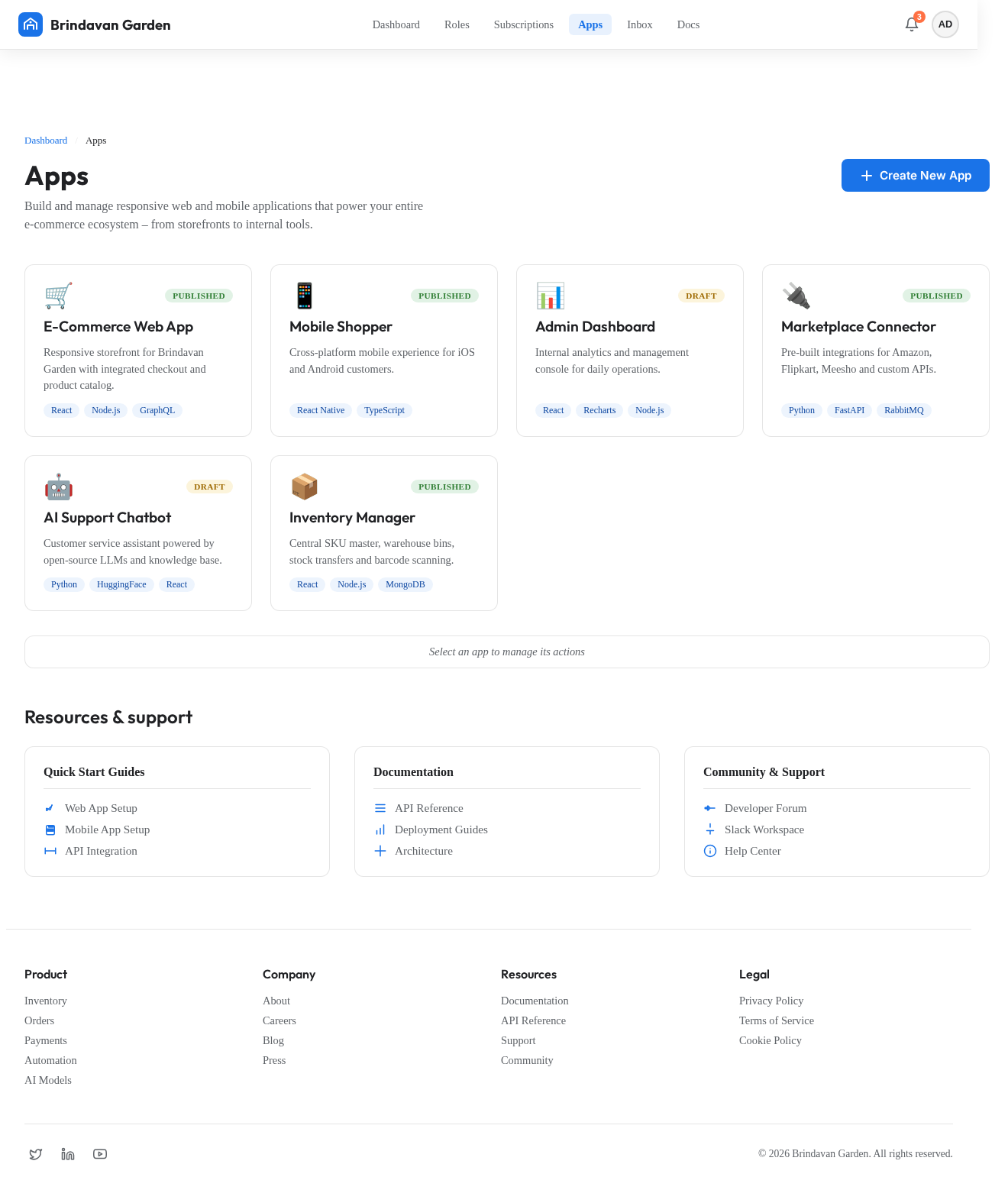Open the Press footer link
The width and height of the screenshot is (1008, 1190).
point(274,1060)
